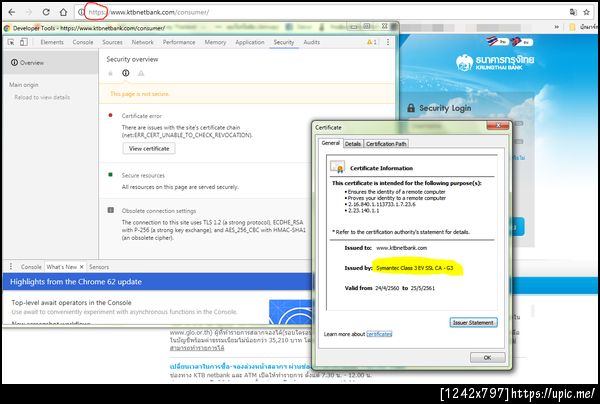Screen dimensions: 600x404
Task: Click OK in the Certificate dialog
Action: pyautogui.click(x=487, y=358)
